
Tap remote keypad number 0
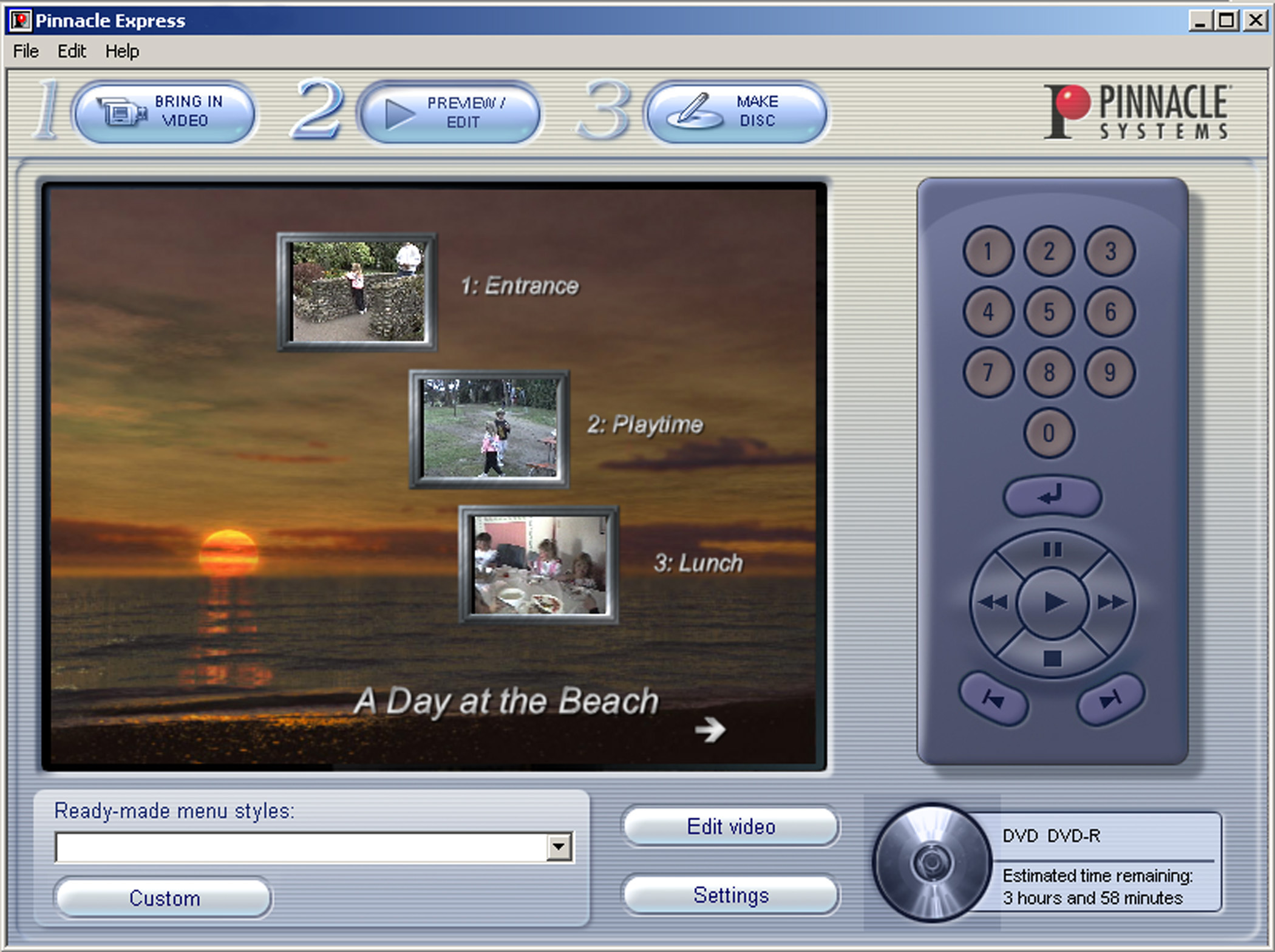(x=1049, y=433)
